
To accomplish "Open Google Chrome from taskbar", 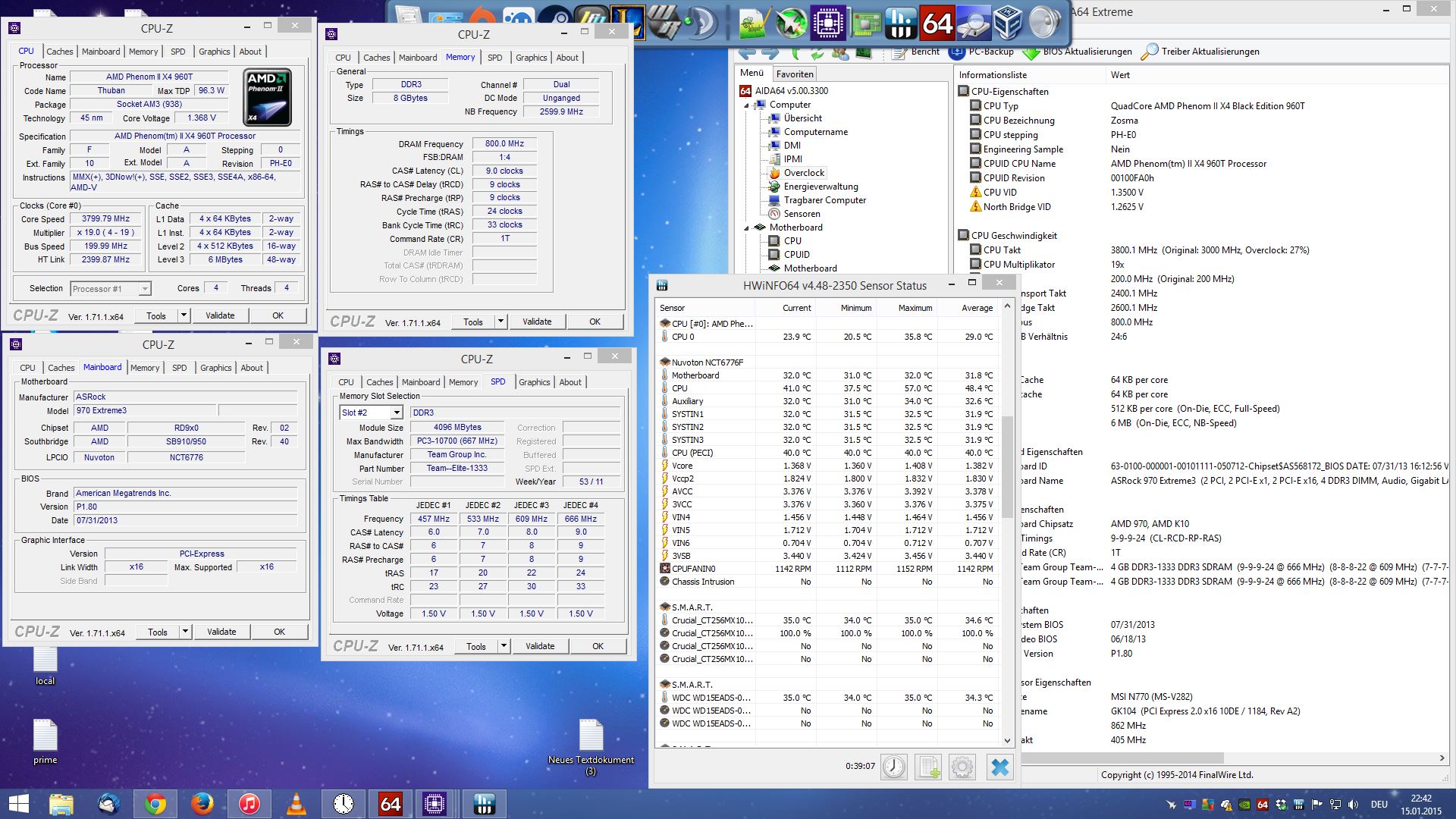I will (x=155, y=803).
